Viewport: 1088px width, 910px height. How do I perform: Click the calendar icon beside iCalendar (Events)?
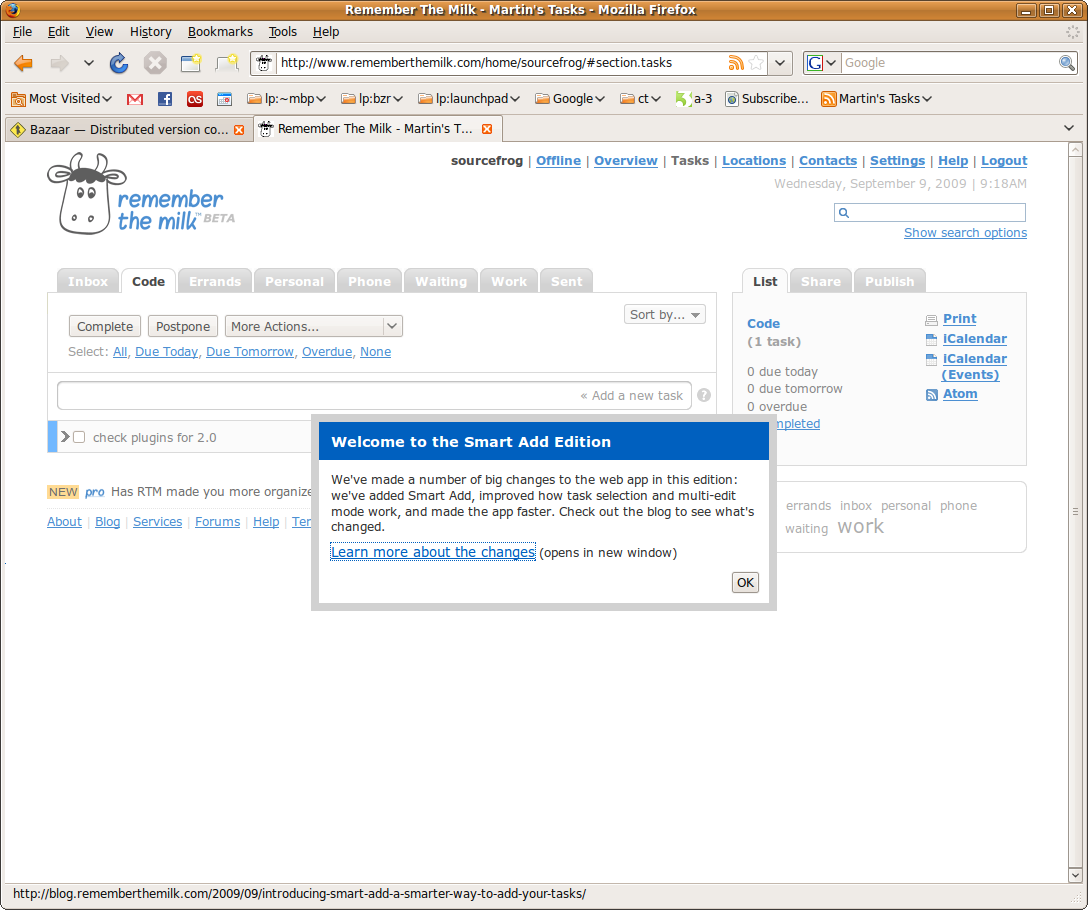(931, 359)
